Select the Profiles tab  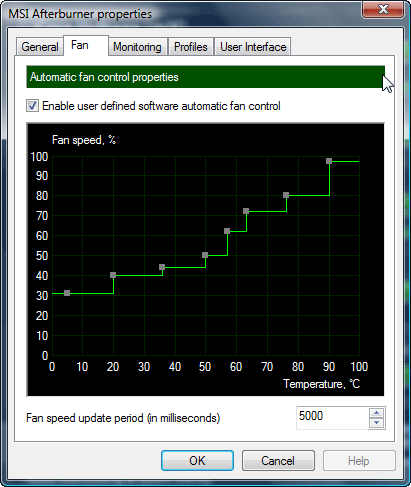(191, 47)
